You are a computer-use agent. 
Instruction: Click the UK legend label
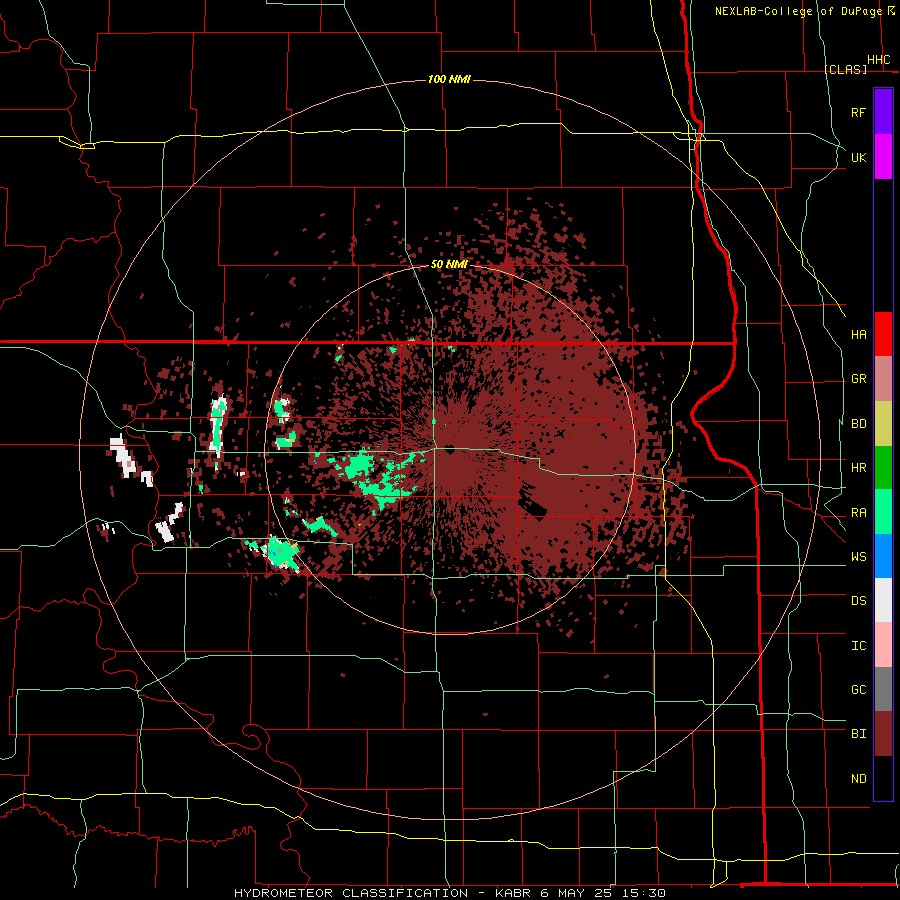pos(859,157)
